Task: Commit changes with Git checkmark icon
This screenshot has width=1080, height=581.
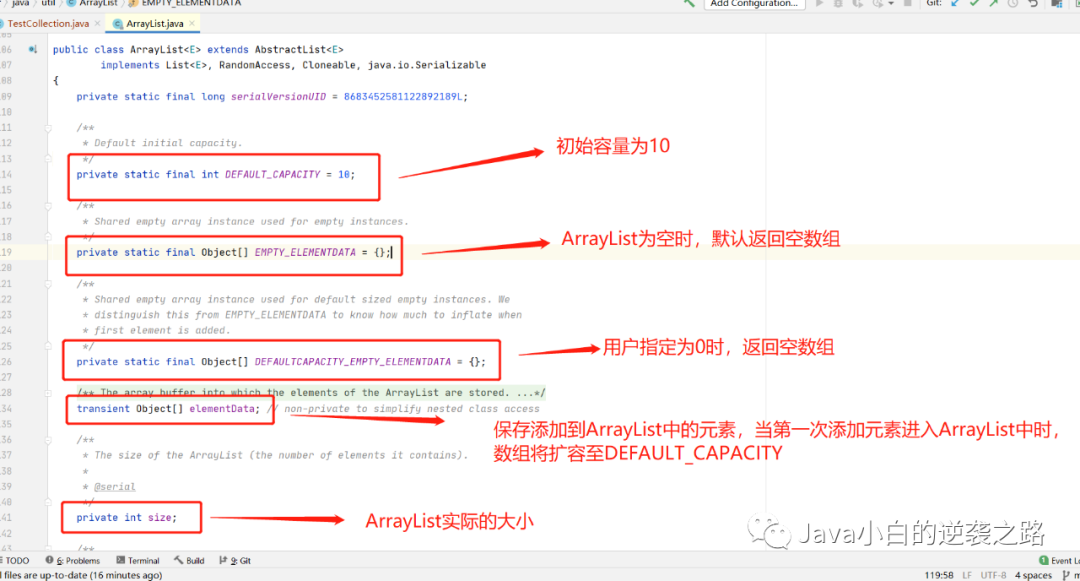Action: point(974,3)
